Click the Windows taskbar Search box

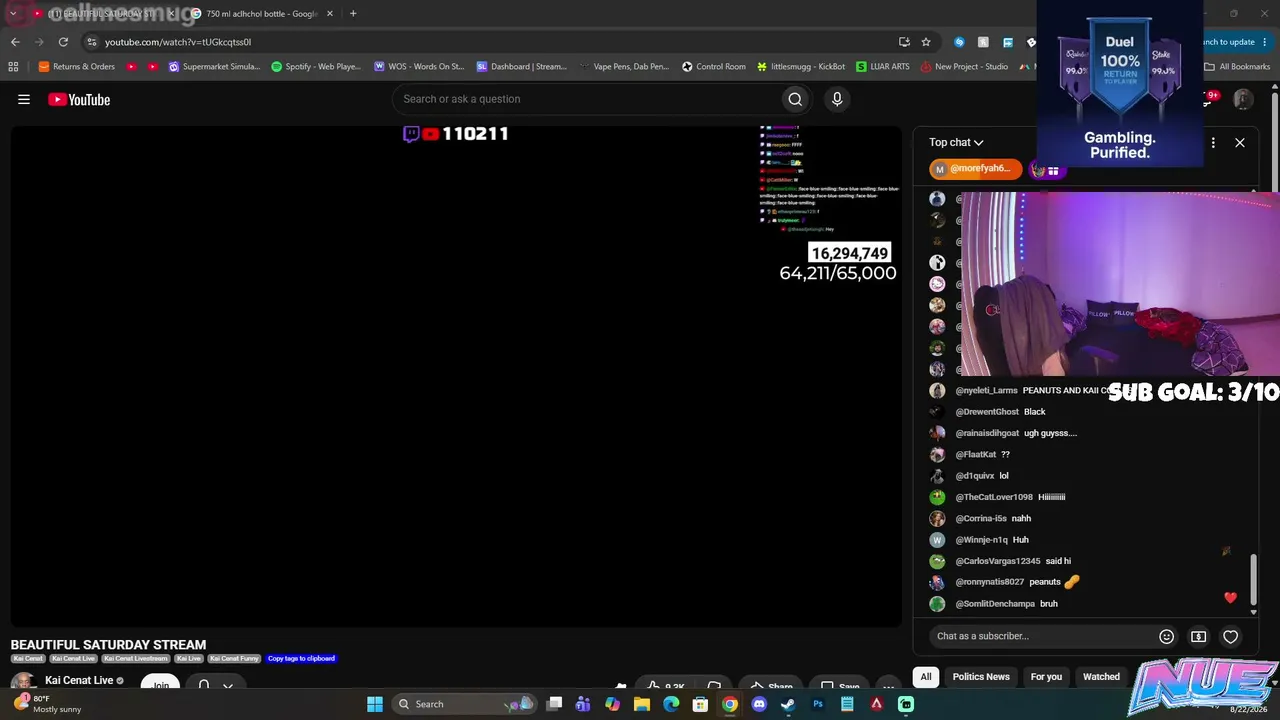(466, 704)
